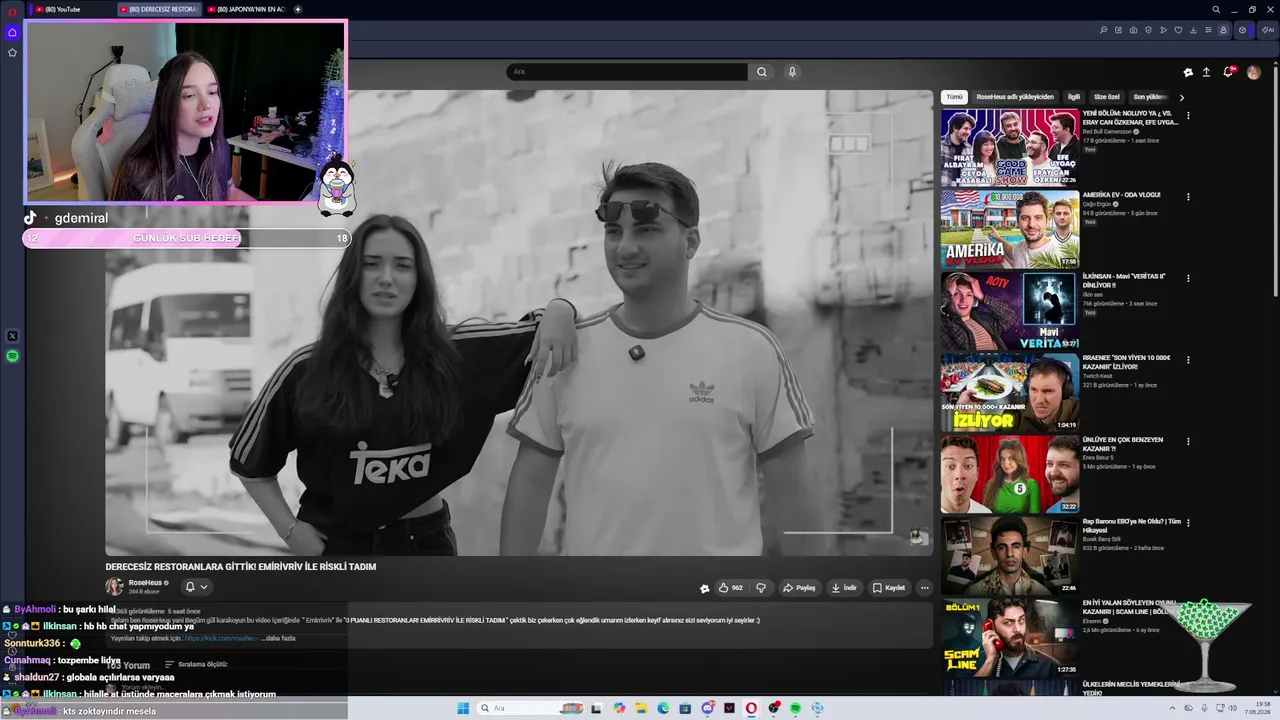Select 'RoseHeus adlı yükleyiciden' filter chip
The height and width of the screenshot is (720, 1280).
pos(1015,97)
